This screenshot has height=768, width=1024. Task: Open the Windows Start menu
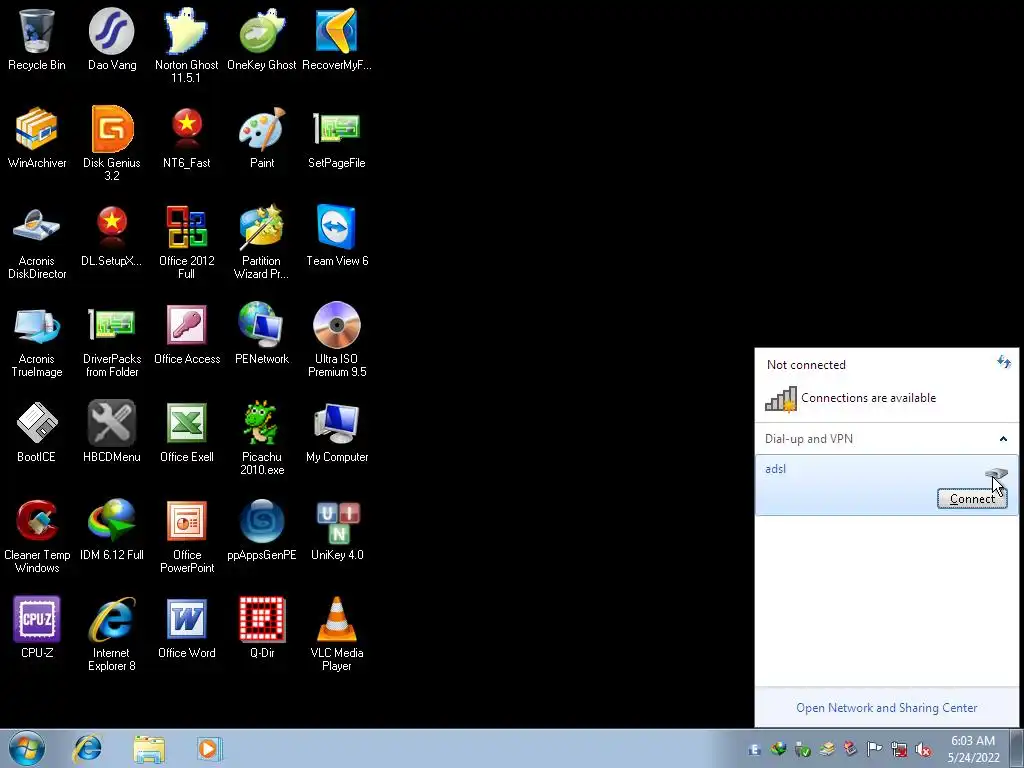[27, 749]
